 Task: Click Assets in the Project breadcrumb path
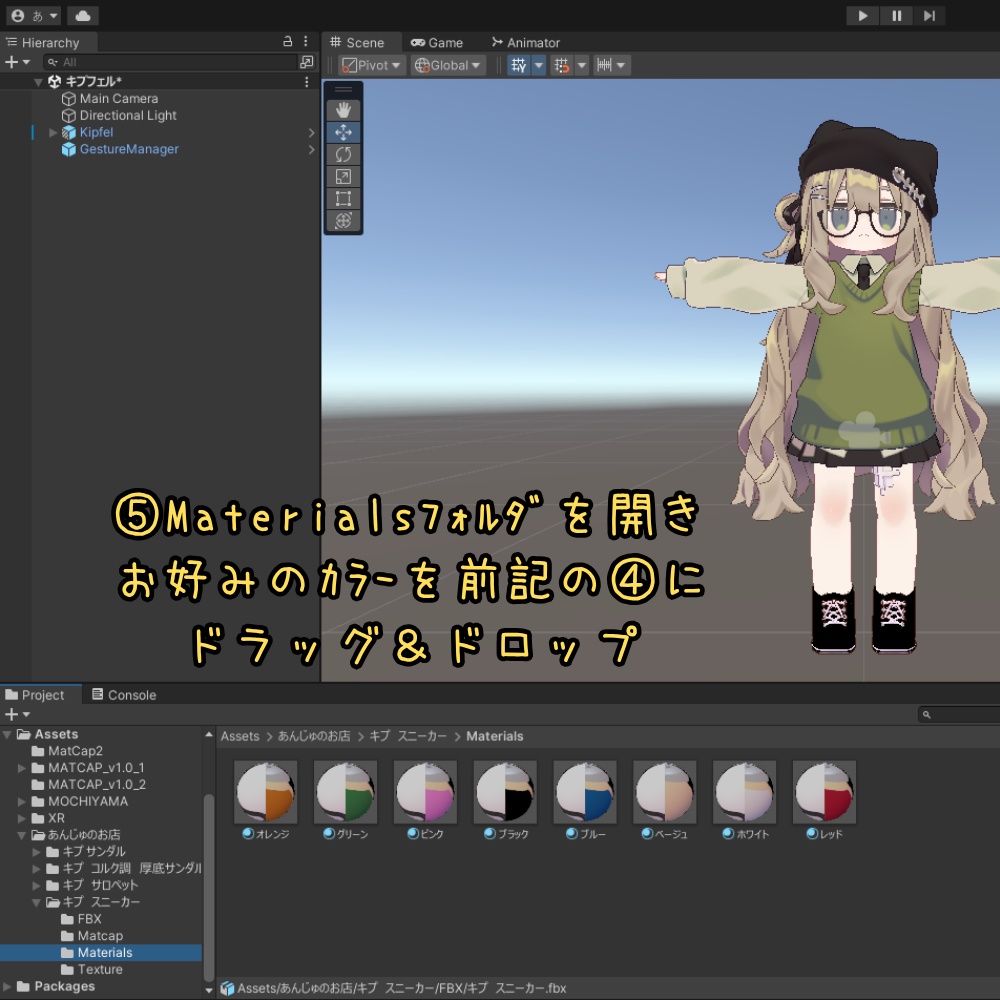(240, 736)
